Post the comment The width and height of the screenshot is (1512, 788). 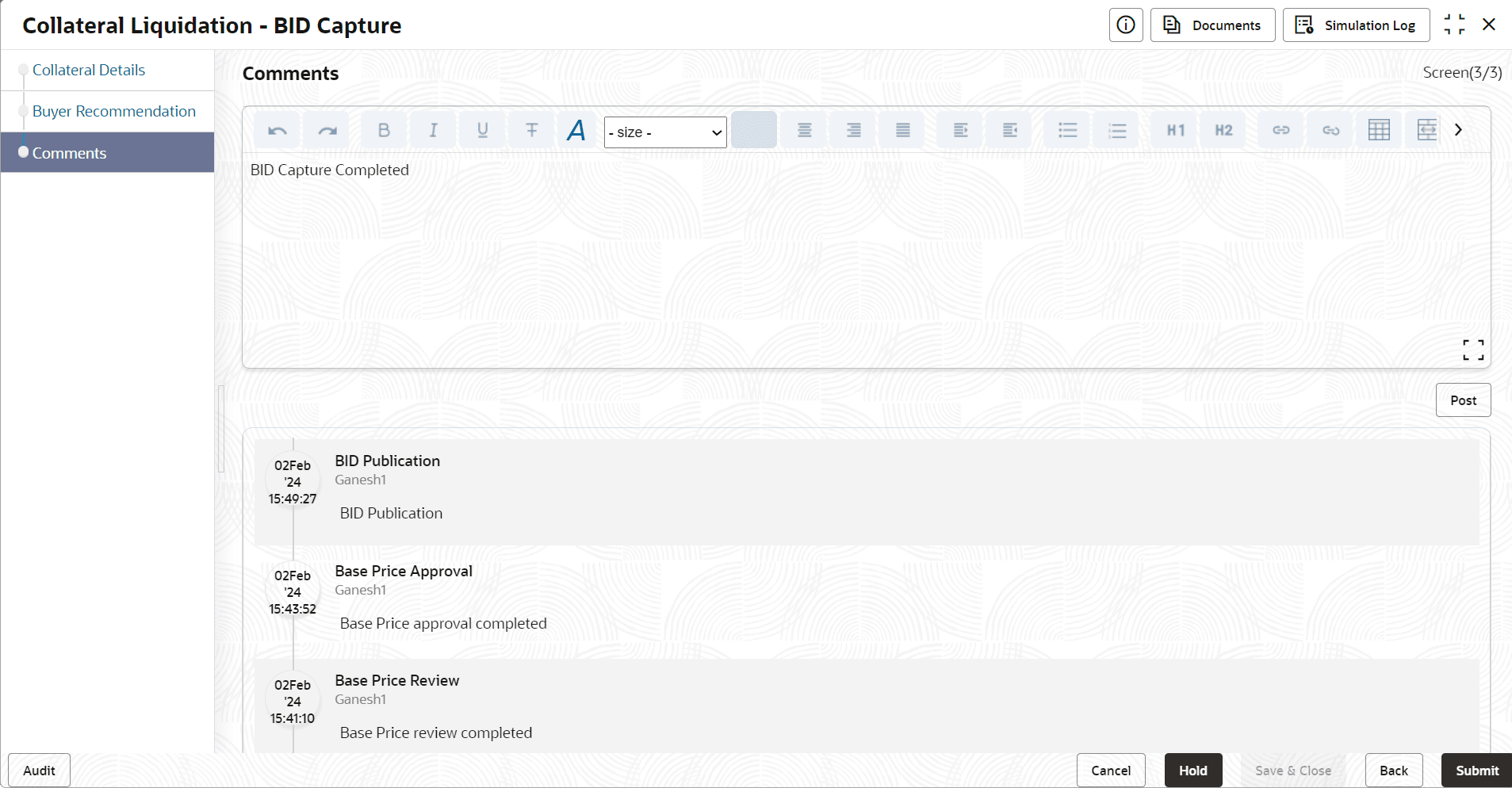click(x=1463, y=400)
